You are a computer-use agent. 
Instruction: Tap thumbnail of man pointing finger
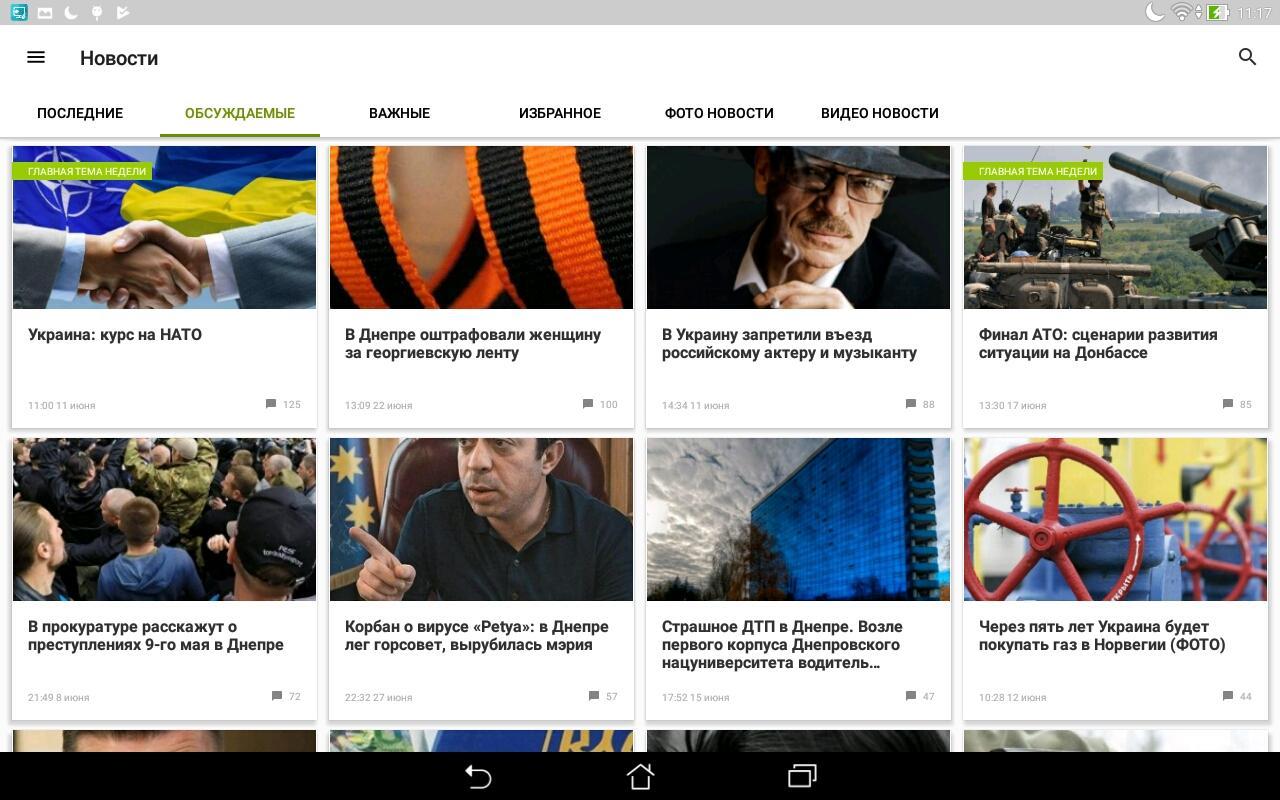[x=481, y=519]
